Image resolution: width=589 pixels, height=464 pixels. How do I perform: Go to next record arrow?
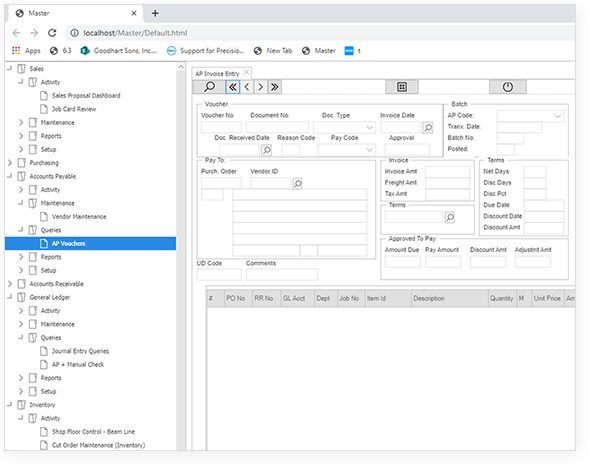coord(260,87)
